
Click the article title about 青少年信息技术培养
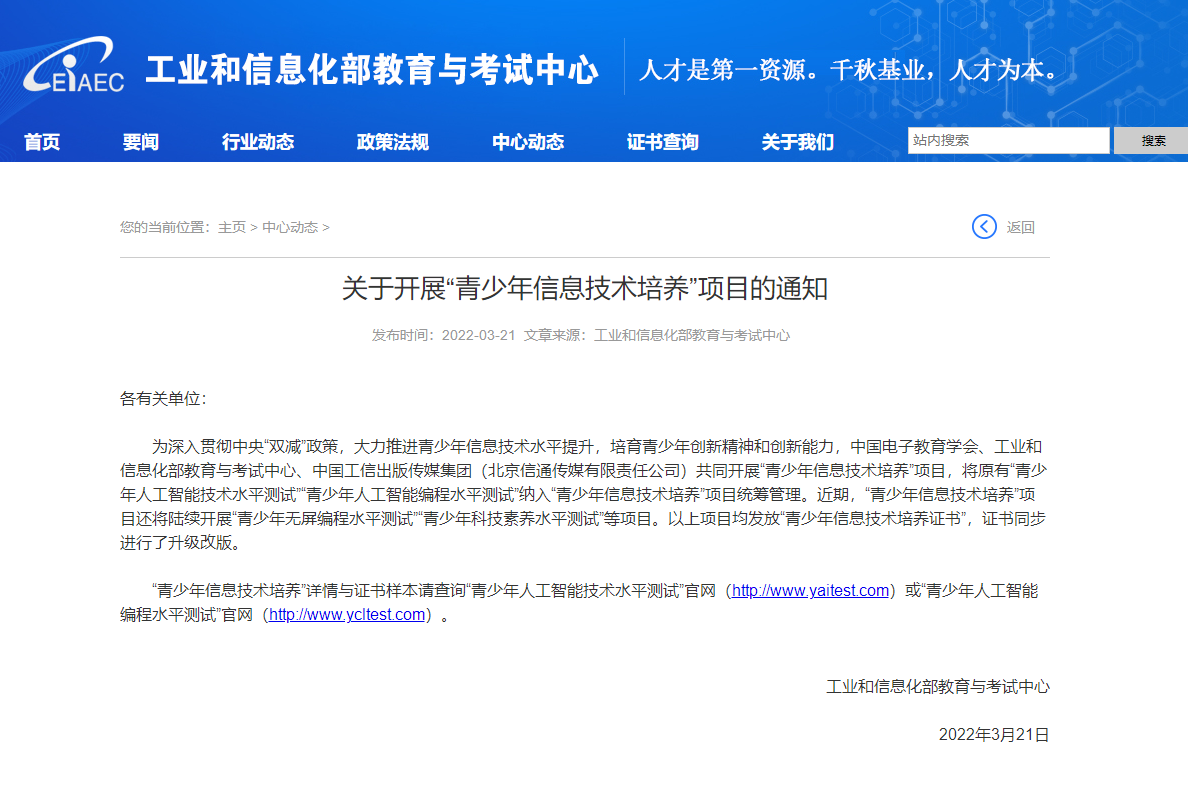[585, 289]
